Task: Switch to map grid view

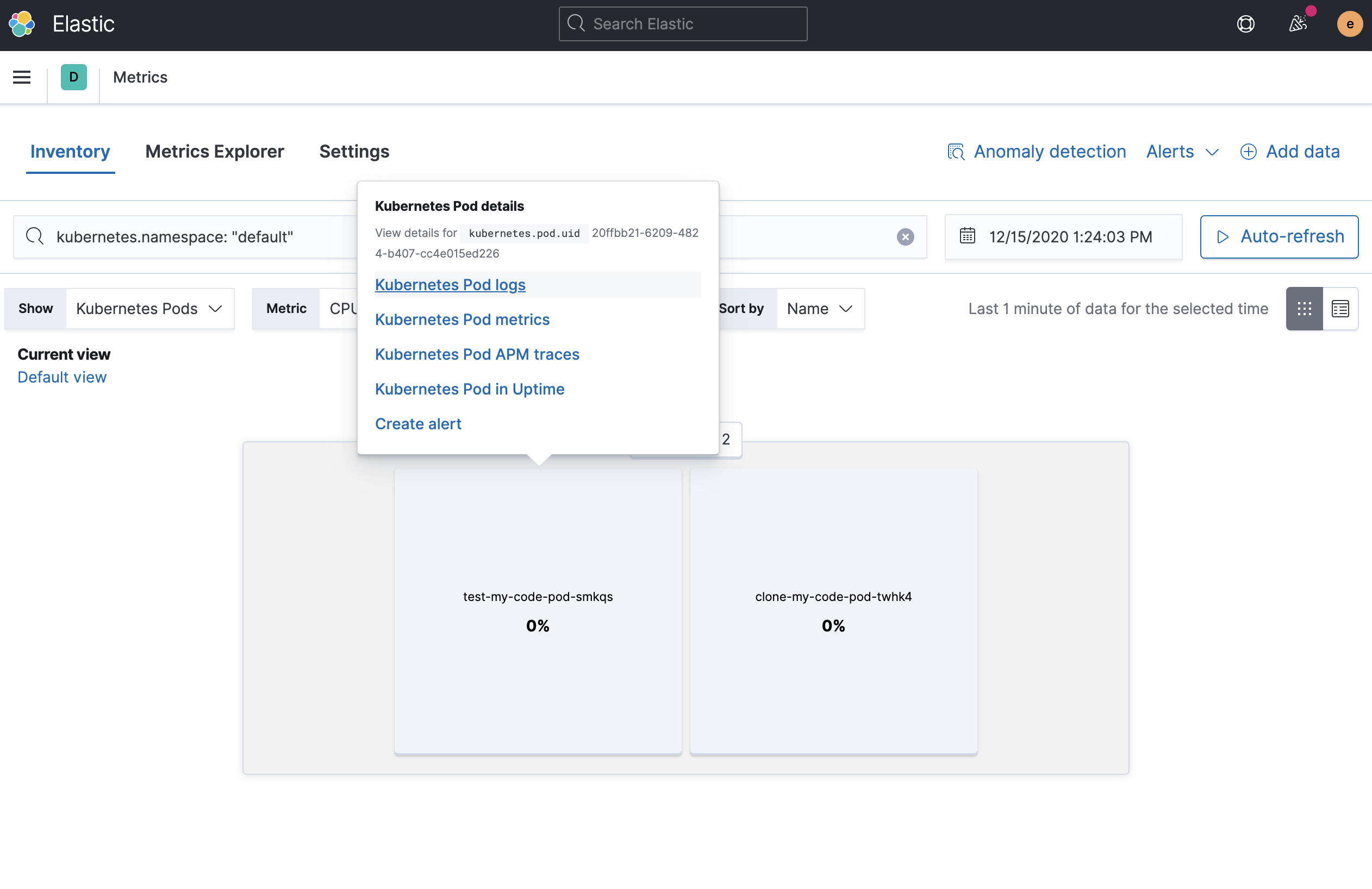Action: tap(1304, 309)
